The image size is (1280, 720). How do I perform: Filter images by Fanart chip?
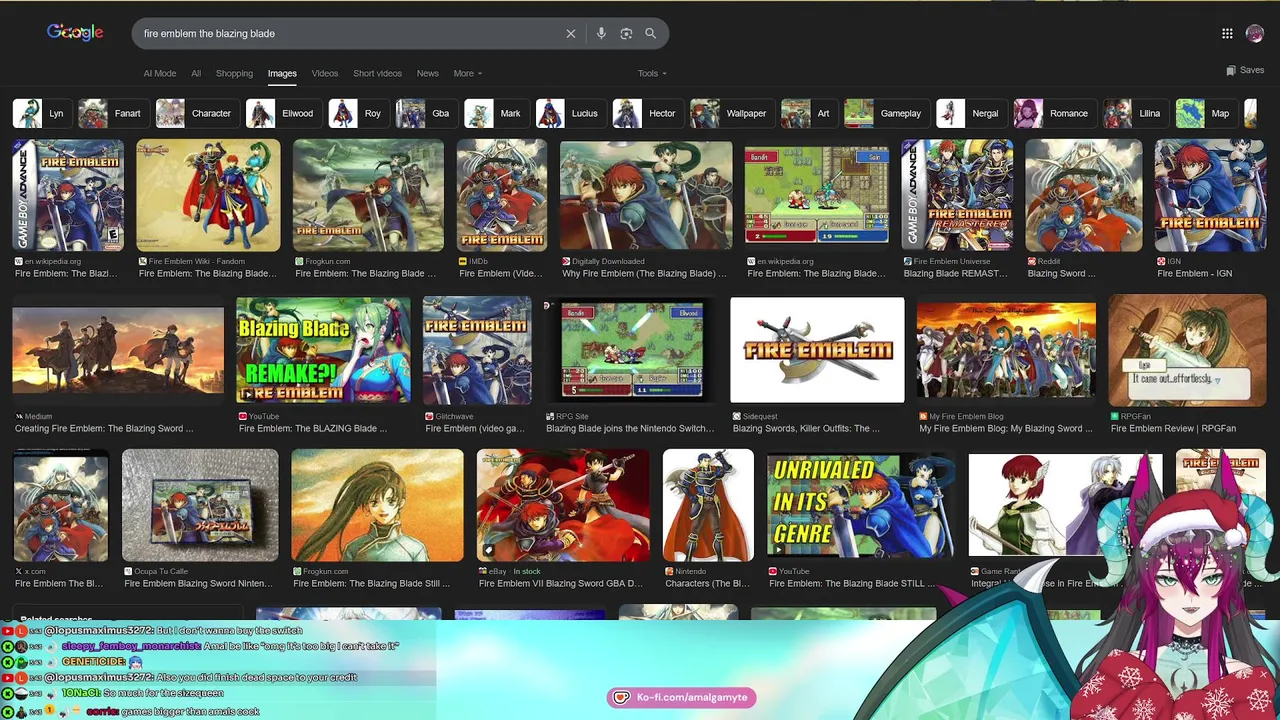click(x=112, y=113)
